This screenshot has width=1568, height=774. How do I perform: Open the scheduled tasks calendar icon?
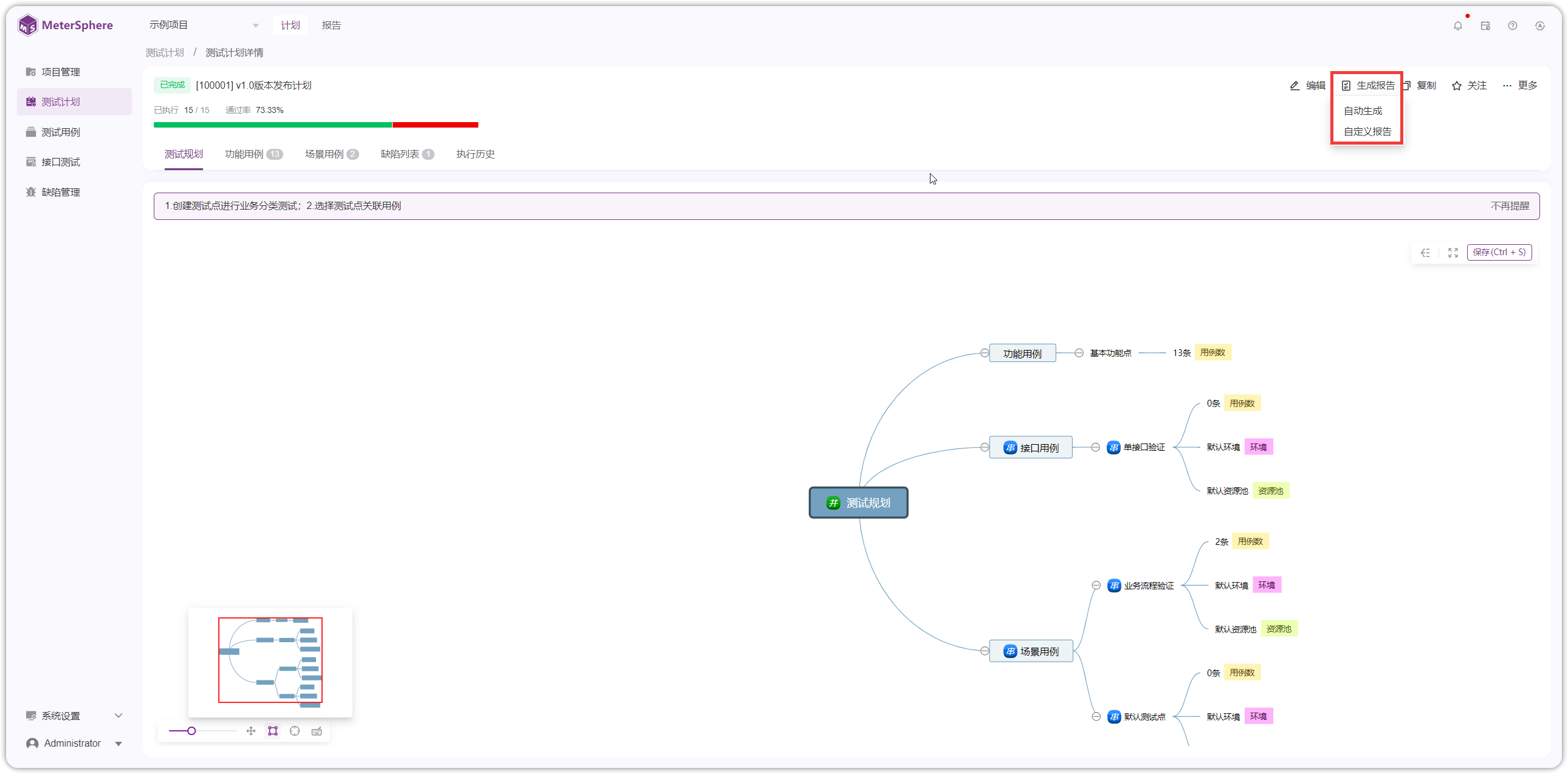(x=1485, y=26)
